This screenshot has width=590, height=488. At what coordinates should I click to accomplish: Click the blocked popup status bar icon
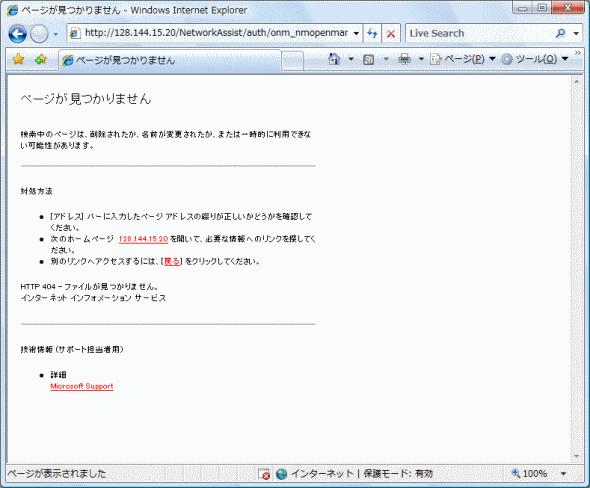[264, 474]
